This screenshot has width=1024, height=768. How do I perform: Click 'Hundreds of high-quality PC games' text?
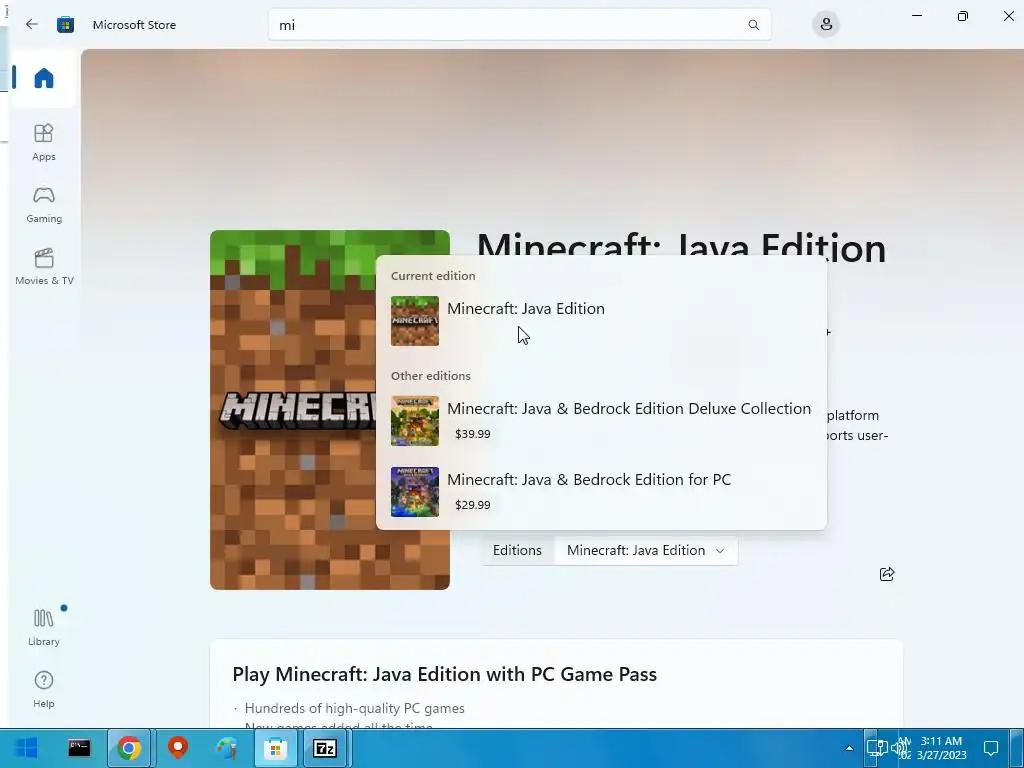pos(355,708)
